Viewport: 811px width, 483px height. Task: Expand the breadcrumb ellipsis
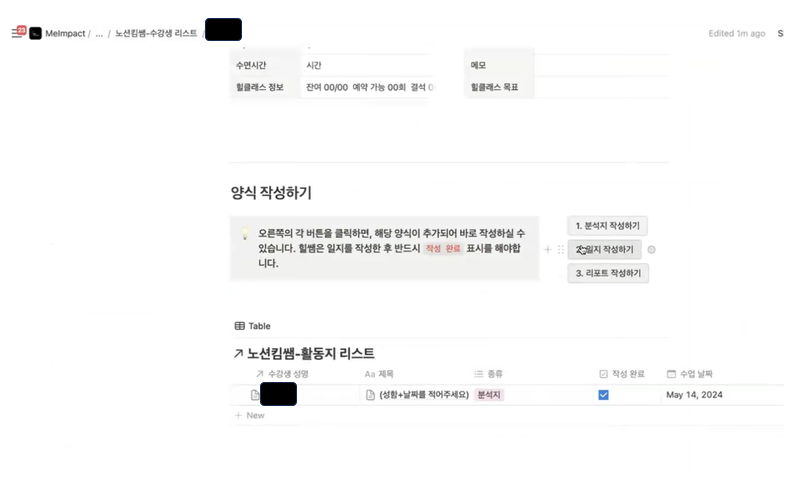99,34
